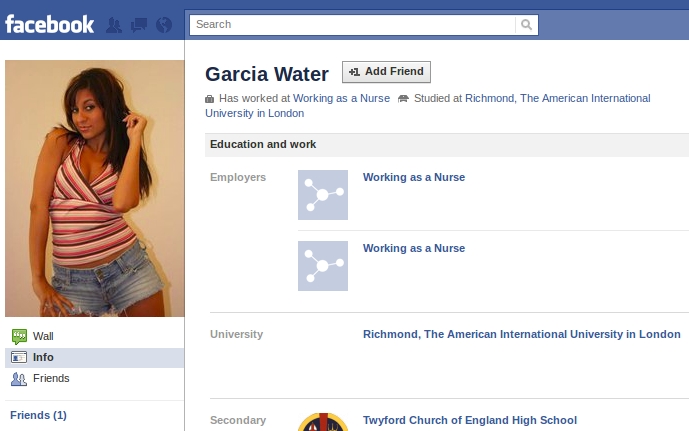Open the Friends (1) link

pyautogui.click(x=38, y=415)
